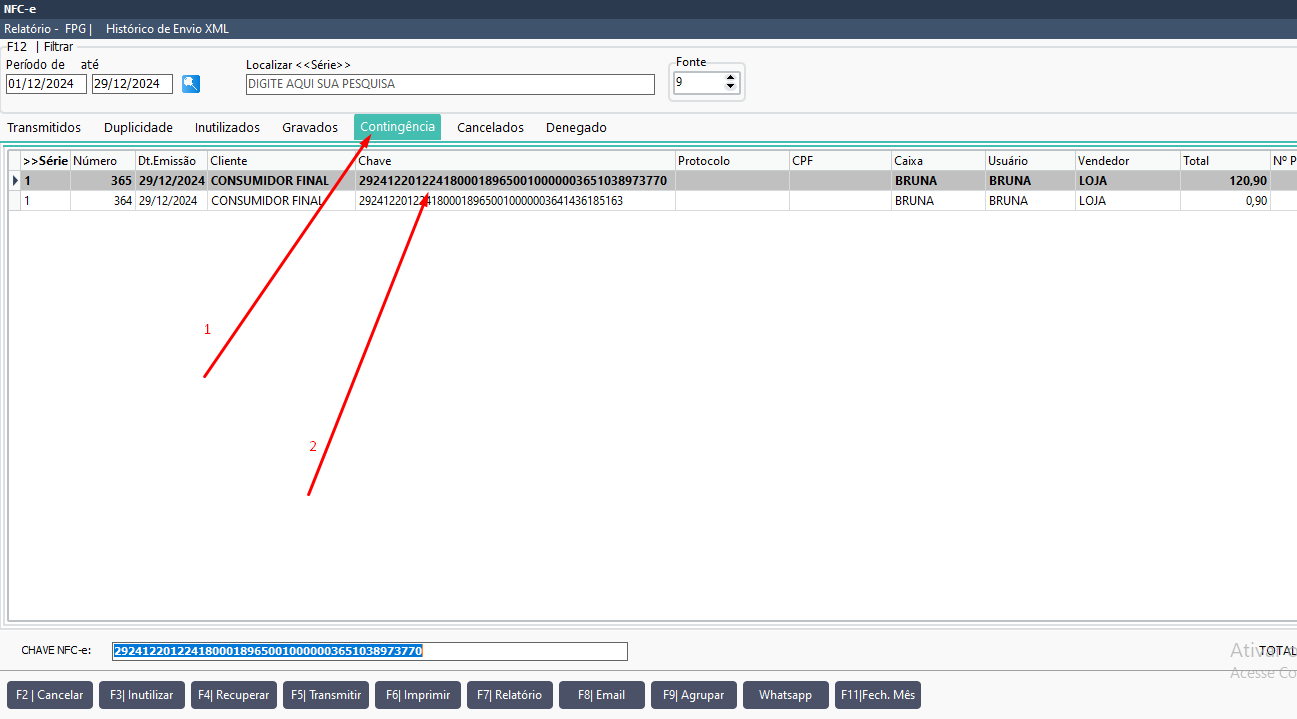The image size is (1297, 719).
Task: Open the FPG menu item
Action: [78, 29]
